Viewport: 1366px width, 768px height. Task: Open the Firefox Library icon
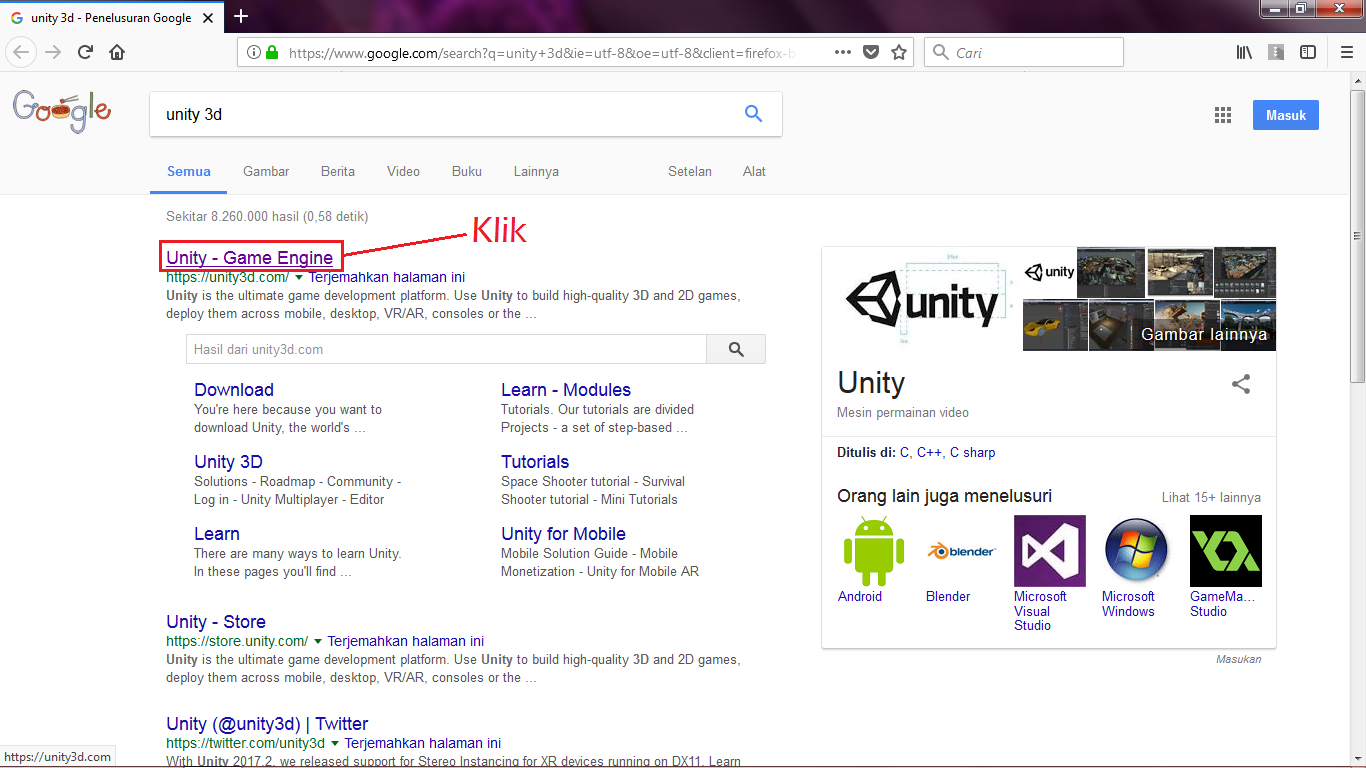point(1244,52)
